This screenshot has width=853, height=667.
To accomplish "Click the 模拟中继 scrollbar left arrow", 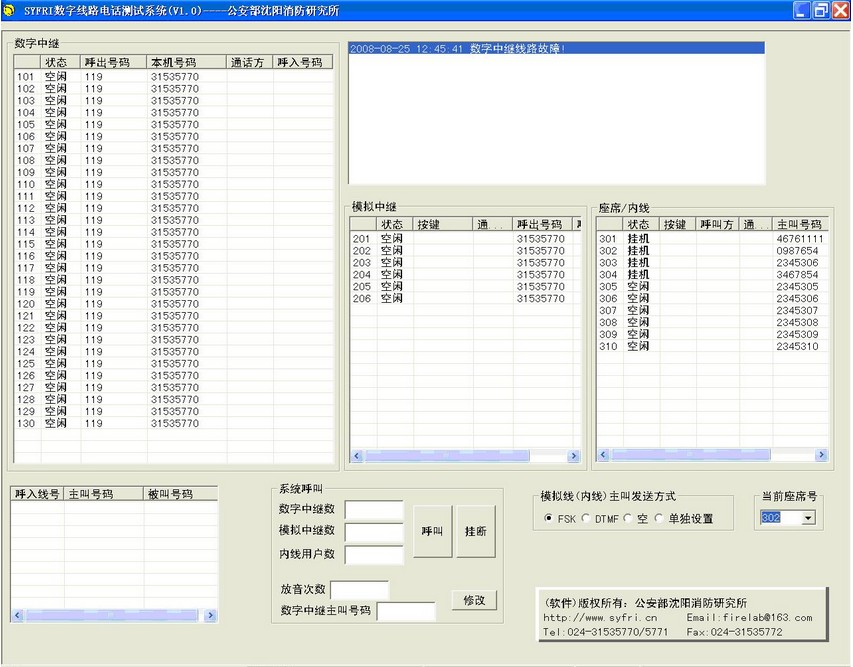I will (x=357, y=456).
